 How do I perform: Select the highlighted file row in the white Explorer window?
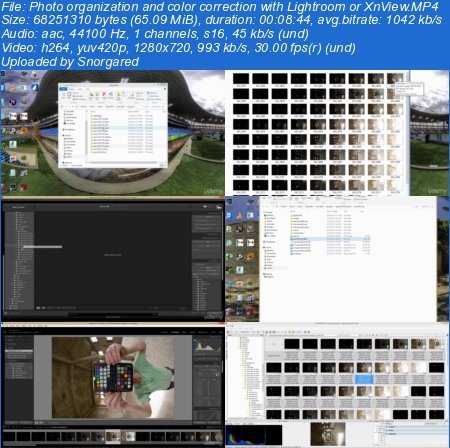pyautogui.click(x=330, y=239)
